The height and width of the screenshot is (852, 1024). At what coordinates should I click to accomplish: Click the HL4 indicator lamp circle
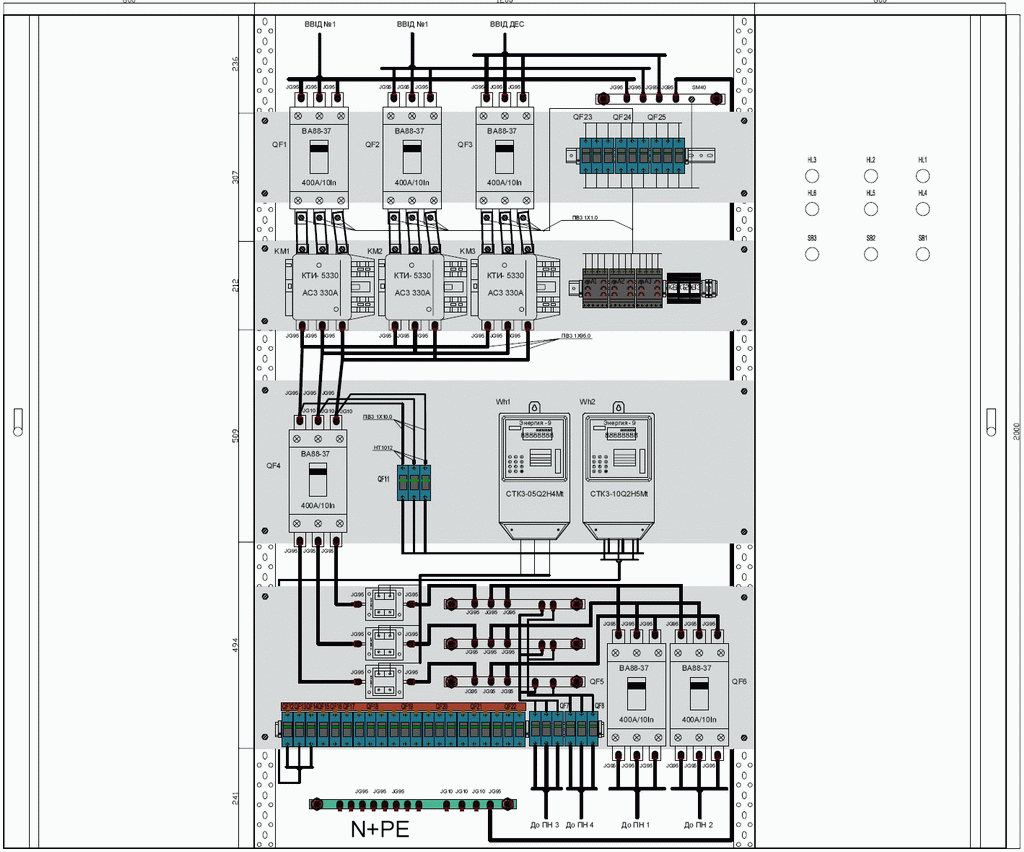point(922,209)
